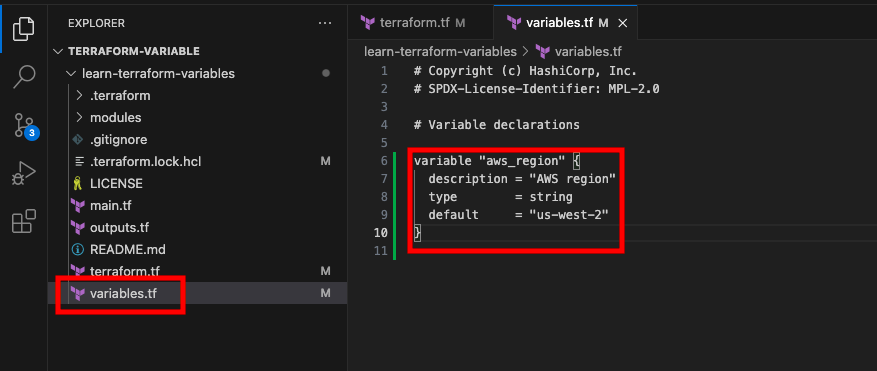Open the Run and Debug icon
877x371 pixels.
[x=23, y=175]
